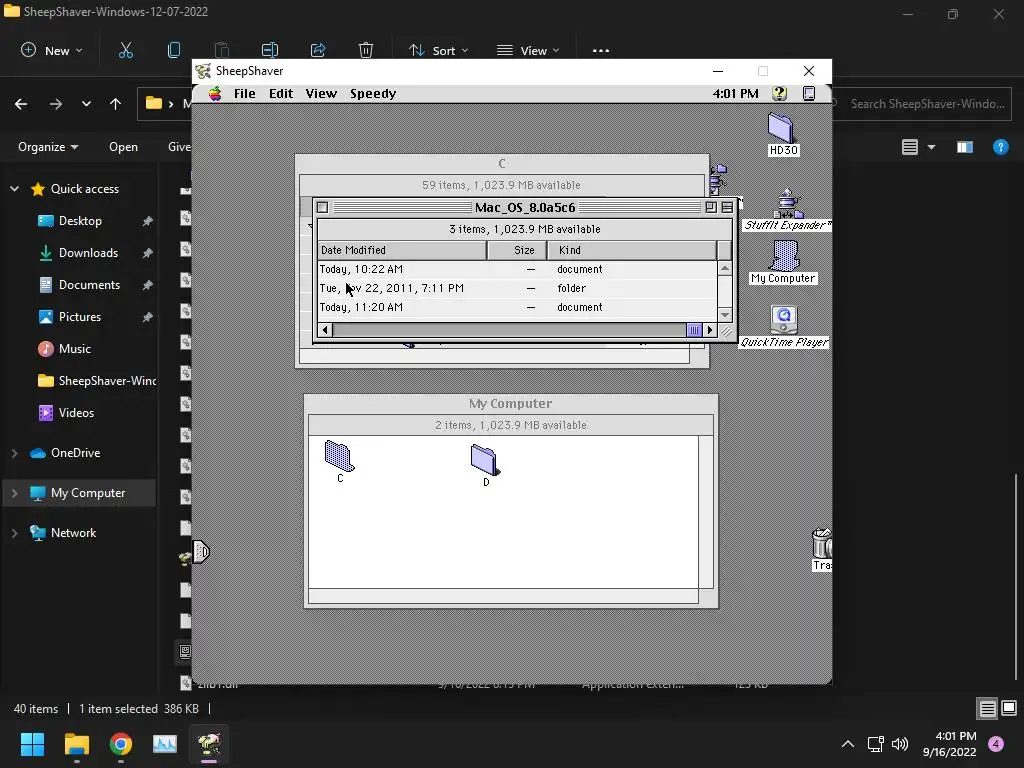
Task: Expand My Computer in sidebar
Action: click(x=14, y=493)
